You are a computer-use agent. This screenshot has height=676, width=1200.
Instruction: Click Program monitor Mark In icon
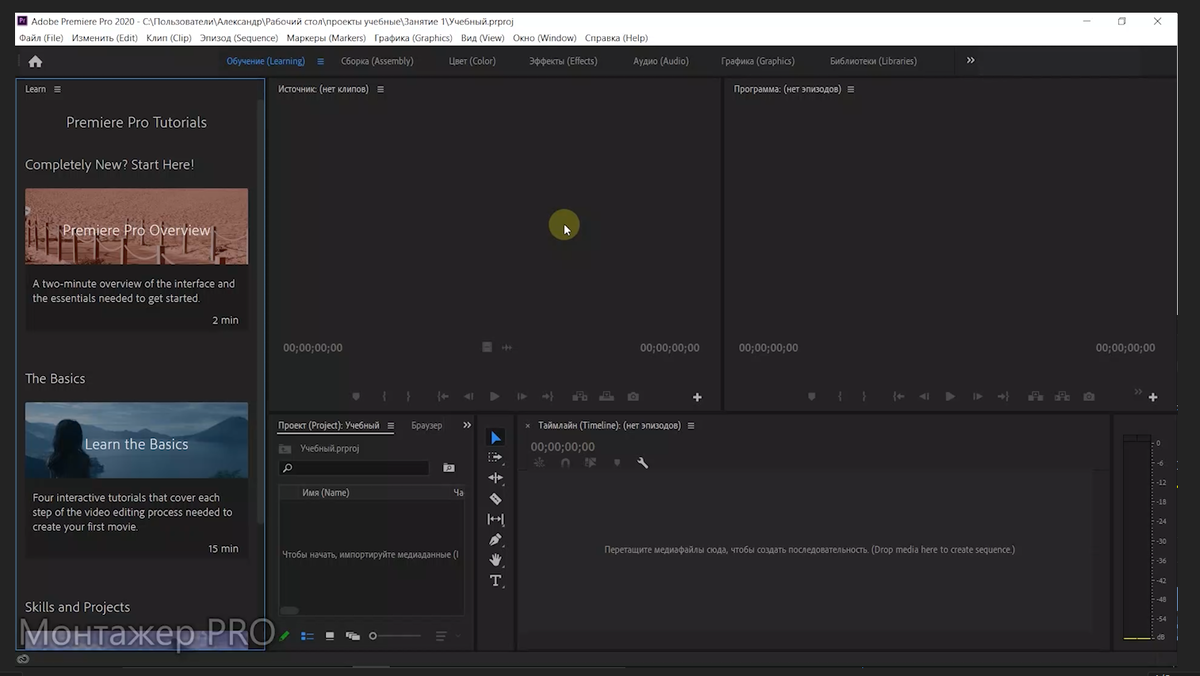tap(840, 397)
